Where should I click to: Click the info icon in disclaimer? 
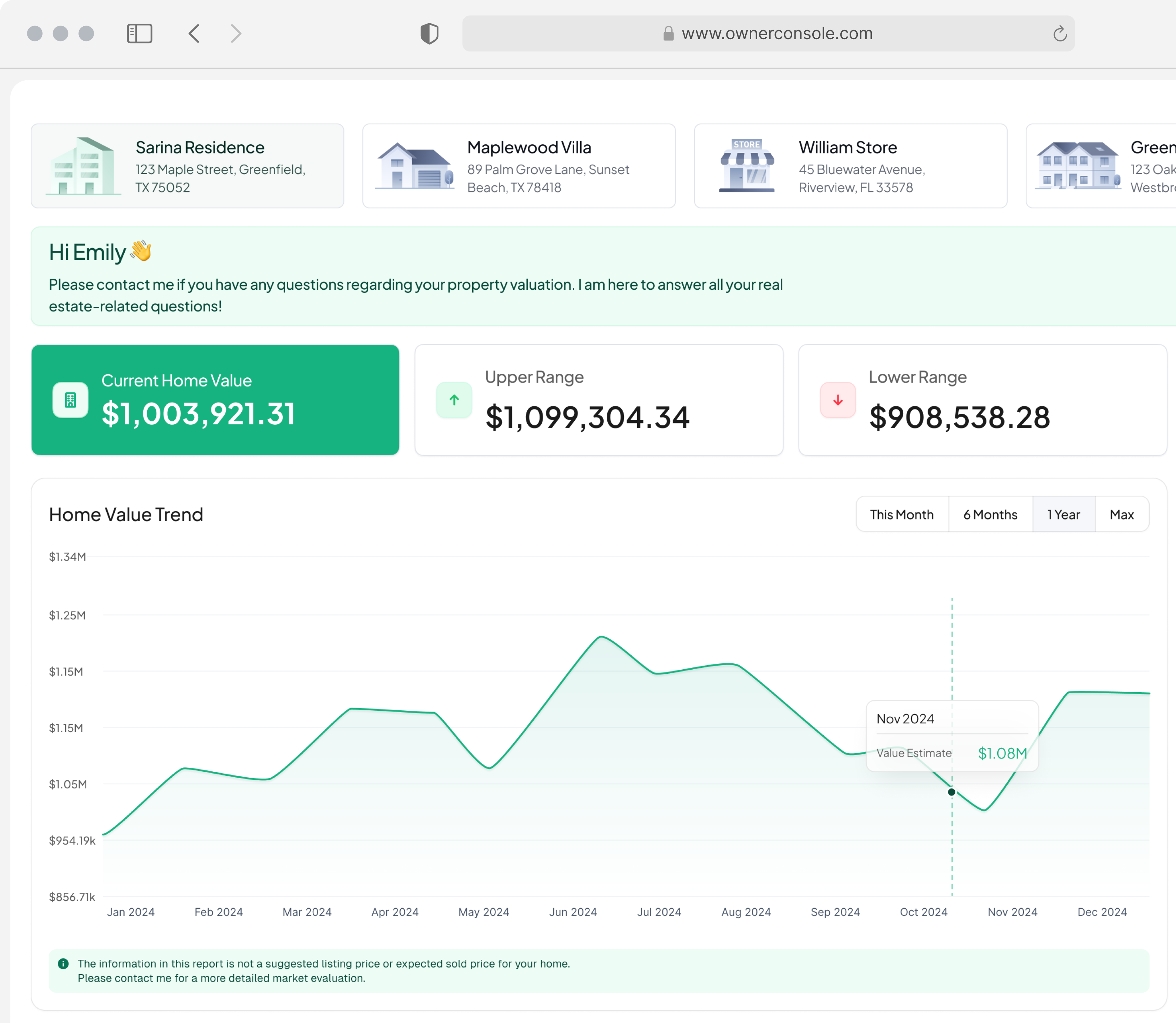(x=63, y=964)
